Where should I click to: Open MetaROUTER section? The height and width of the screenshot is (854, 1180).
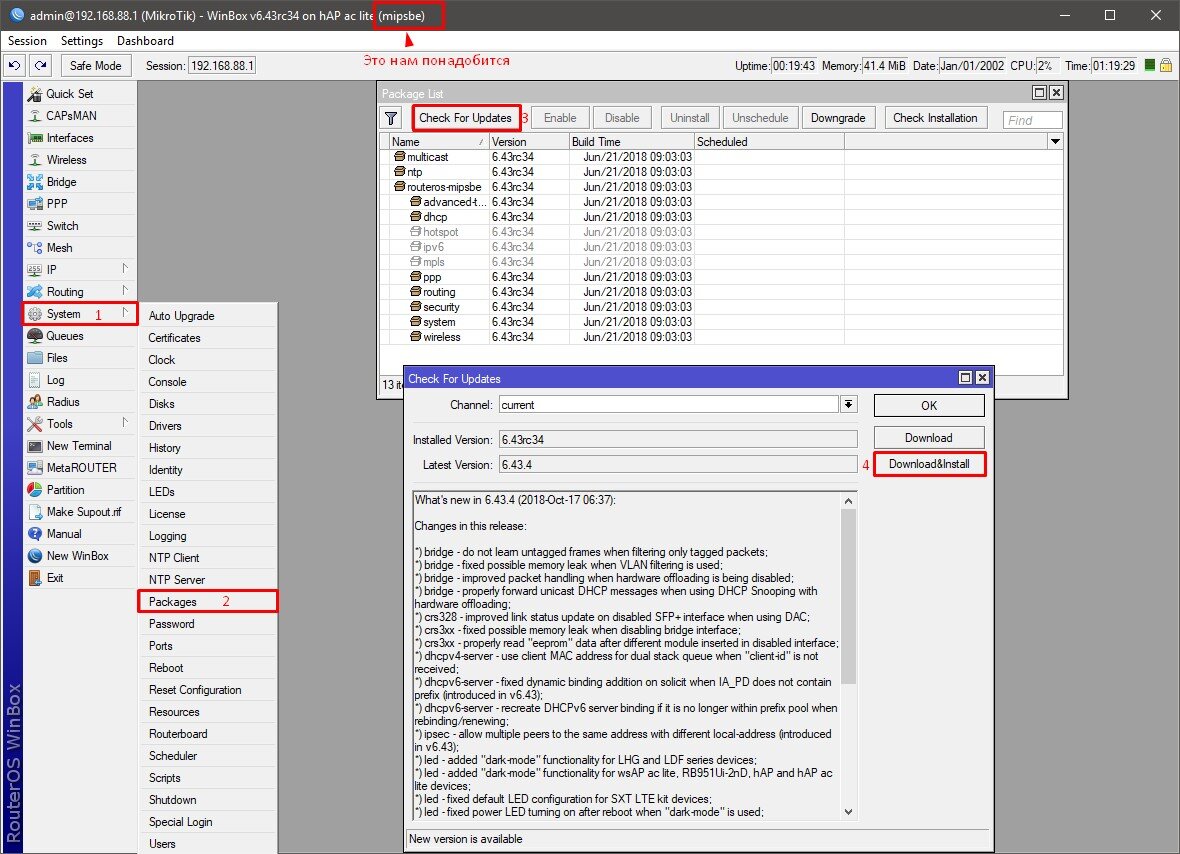pyautogui.click(x=81, y=467)
